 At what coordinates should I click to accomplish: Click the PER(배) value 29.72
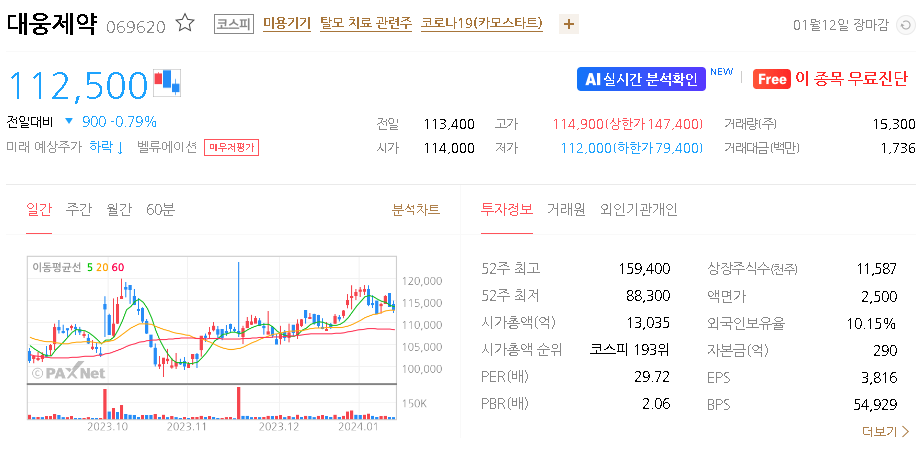[652, 377]
